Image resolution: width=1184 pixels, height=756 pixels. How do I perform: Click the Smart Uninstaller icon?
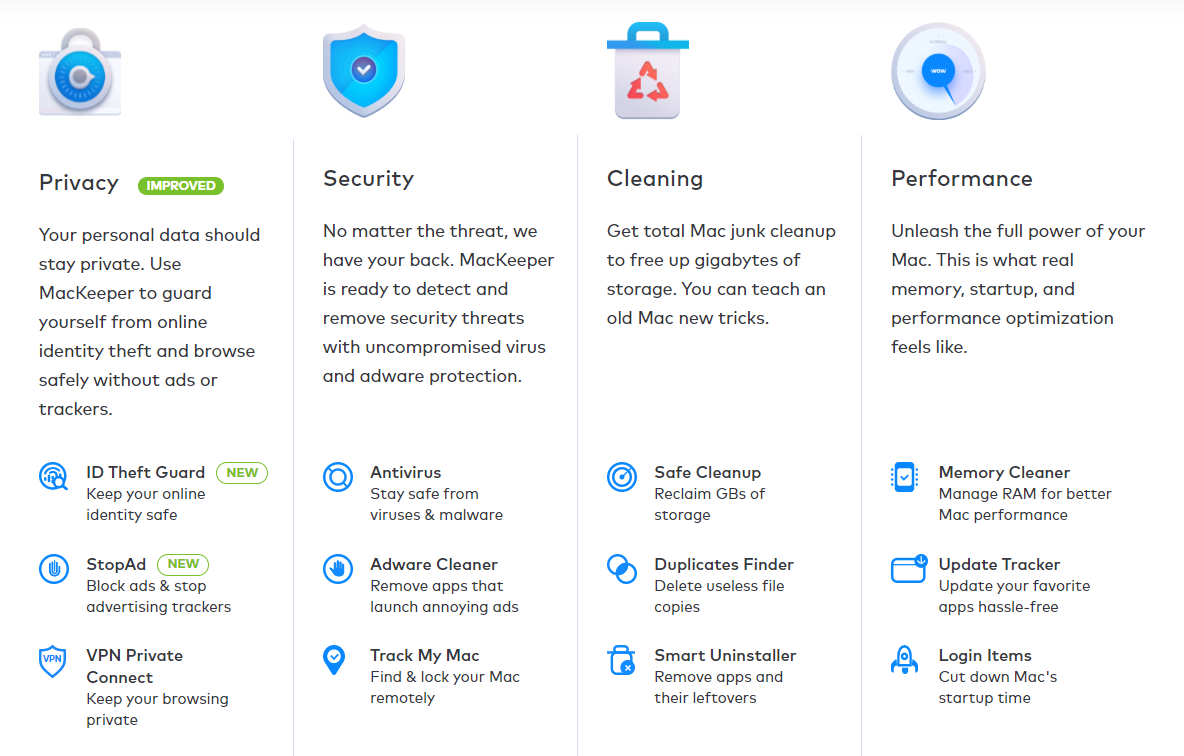pyautogui.click(x=622, y=660)
